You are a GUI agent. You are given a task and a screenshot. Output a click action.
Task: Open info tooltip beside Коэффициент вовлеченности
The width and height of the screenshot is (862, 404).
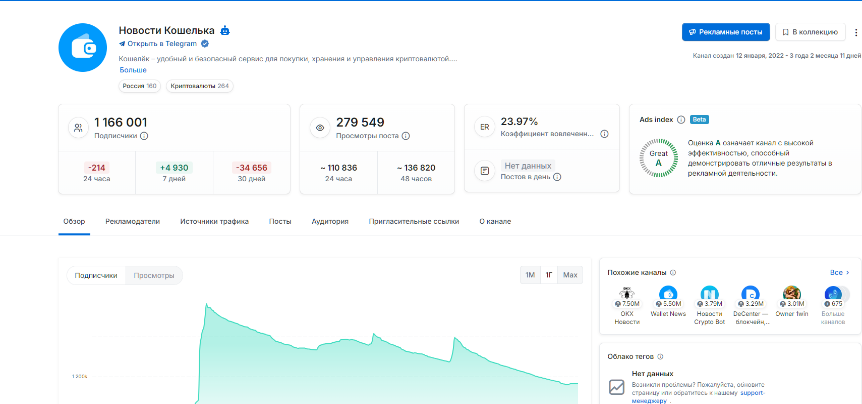604,134
